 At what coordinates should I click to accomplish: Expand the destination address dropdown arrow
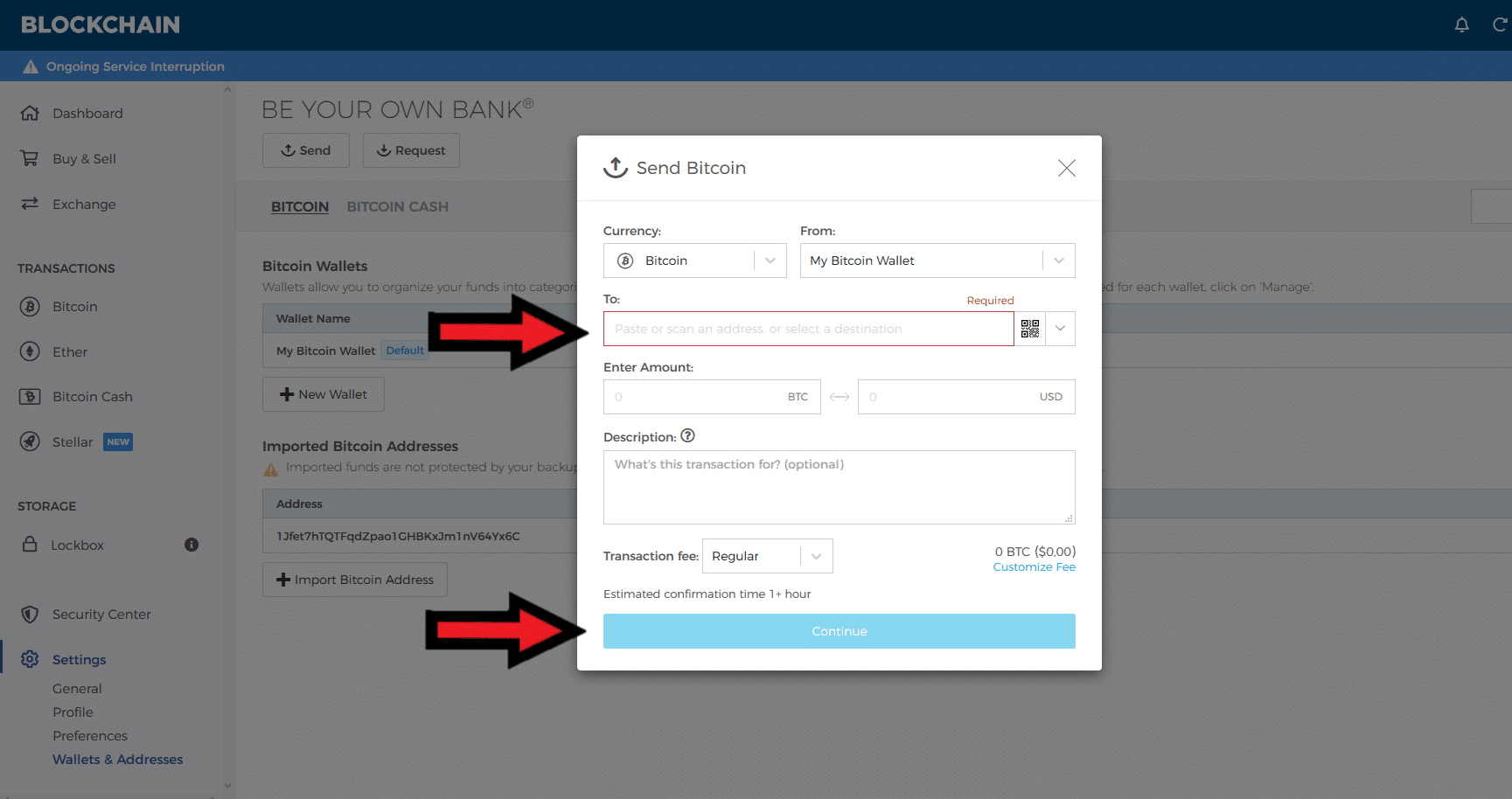click(x=1061, y=329)
